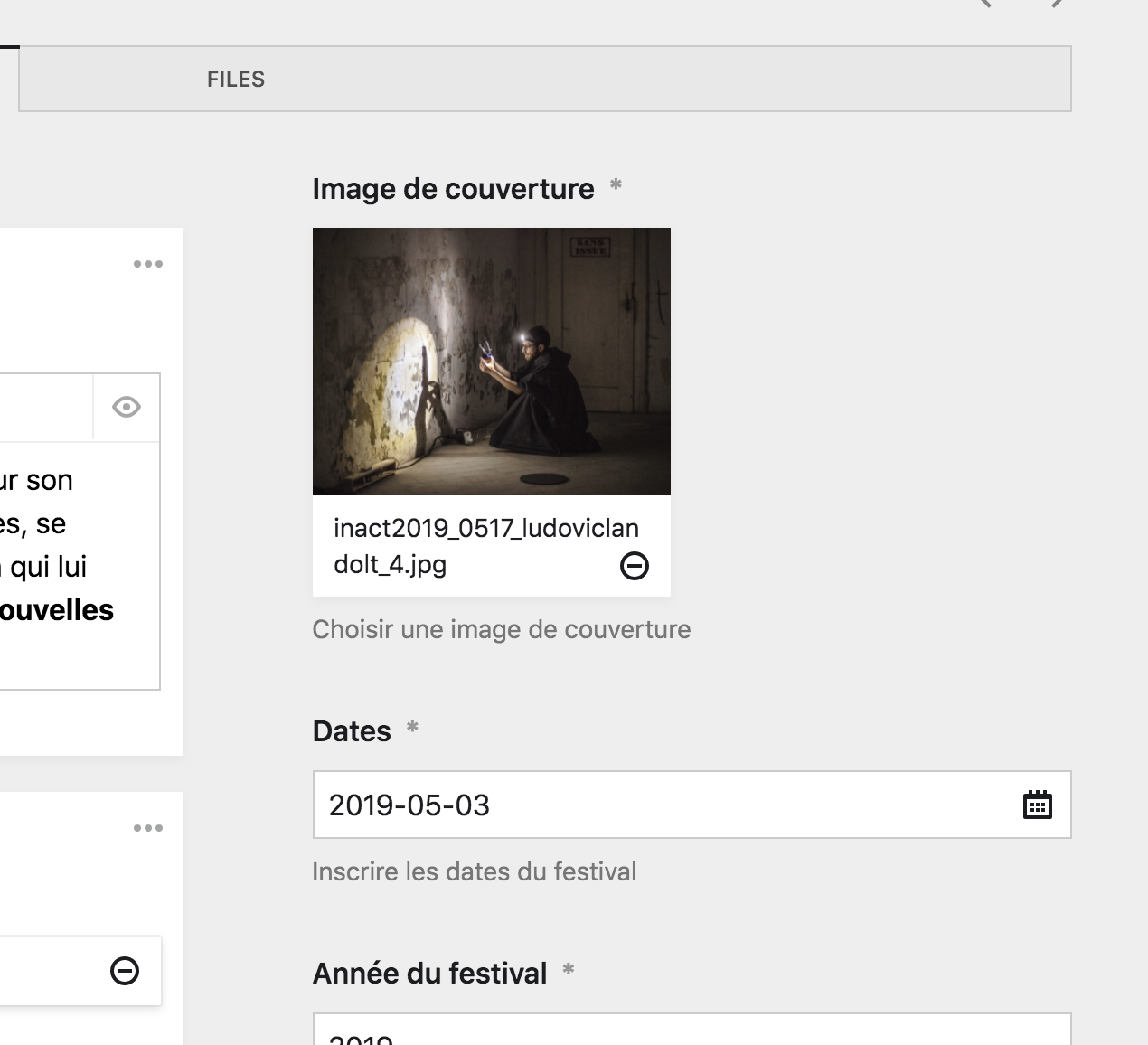Open the Dates calendar picker icon

tap(1038, 804)
